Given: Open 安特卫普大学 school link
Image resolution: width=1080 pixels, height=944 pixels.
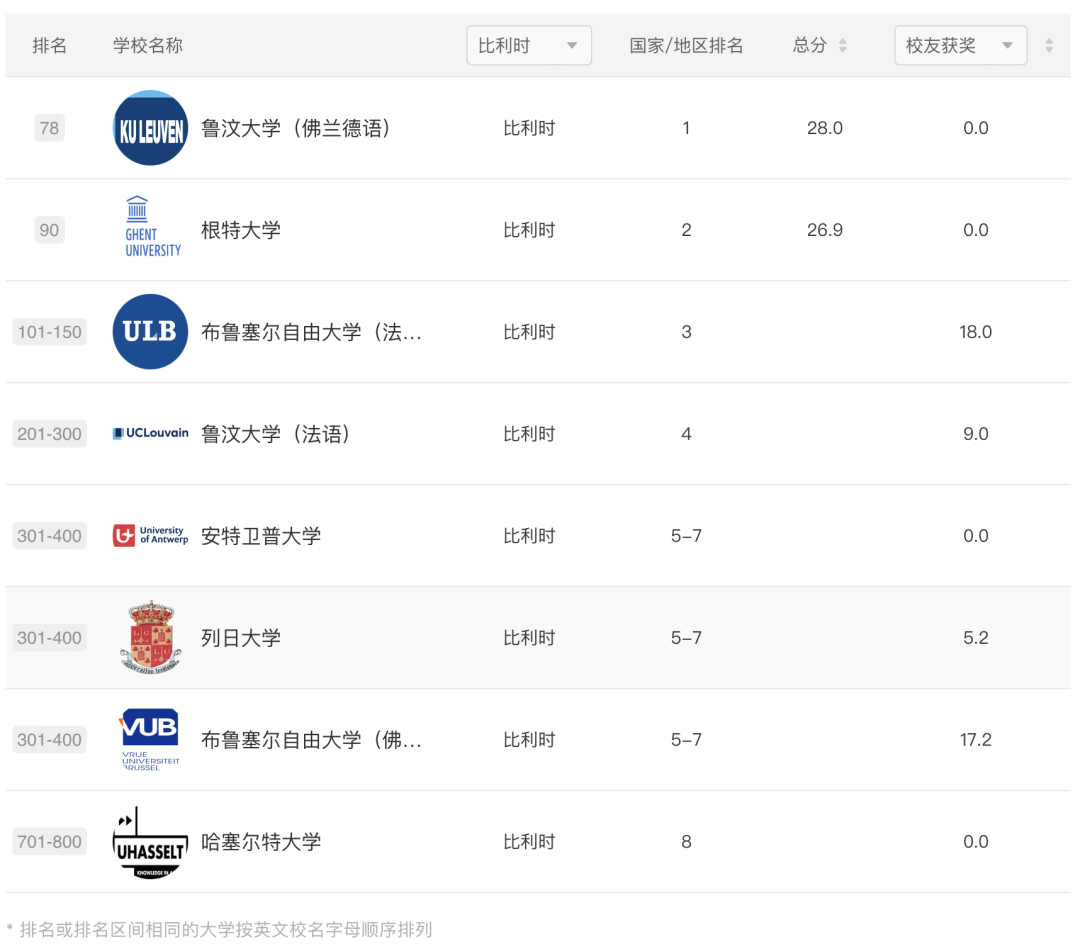Looking at the screenshot, I should click(261, 536).
